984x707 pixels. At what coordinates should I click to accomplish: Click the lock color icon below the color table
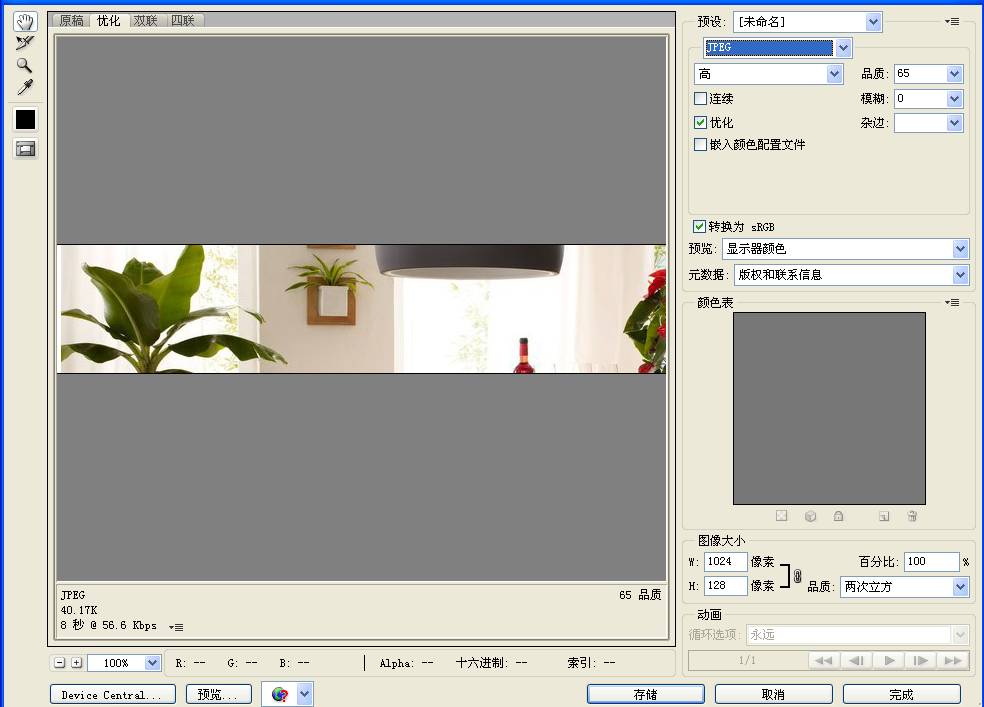[x=839, y=516]
